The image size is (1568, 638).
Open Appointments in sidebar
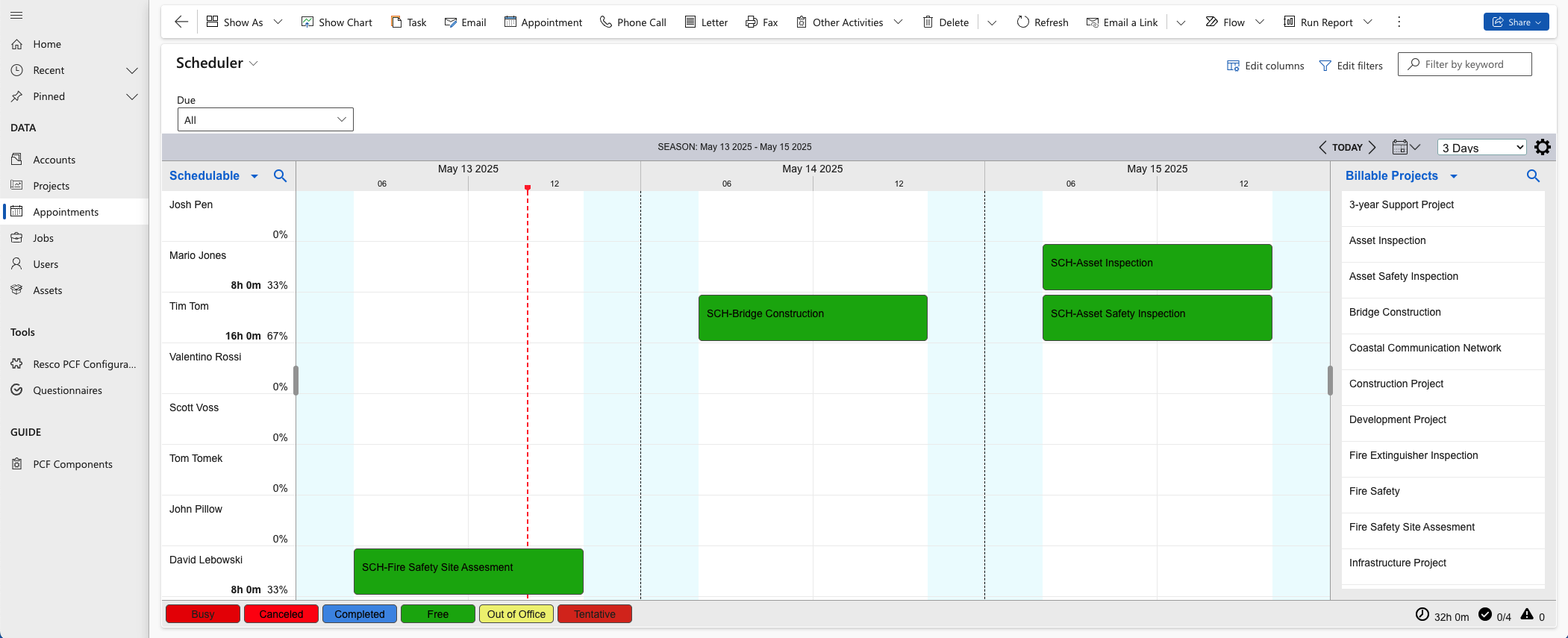coord(75,212)
